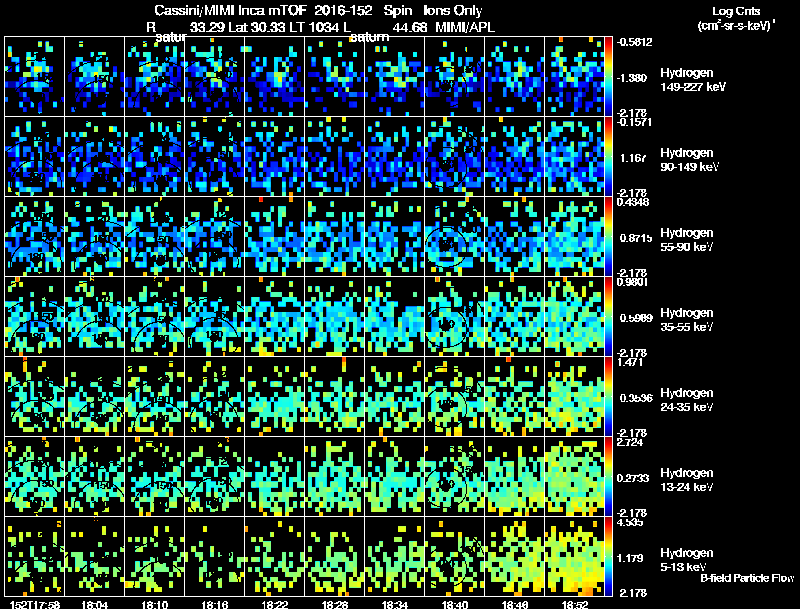This screenshot has width=800, height=609.
Task: Click the color bar for the 24-35 keV row
Action: point(608,397)
